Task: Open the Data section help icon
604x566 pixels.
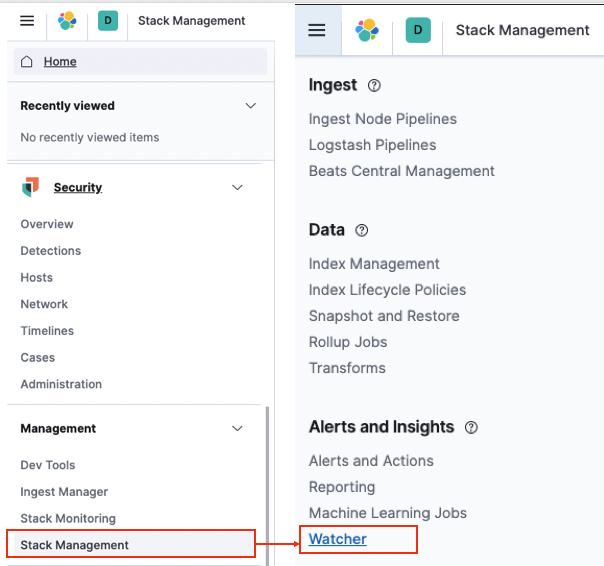Action: (361, 230)
